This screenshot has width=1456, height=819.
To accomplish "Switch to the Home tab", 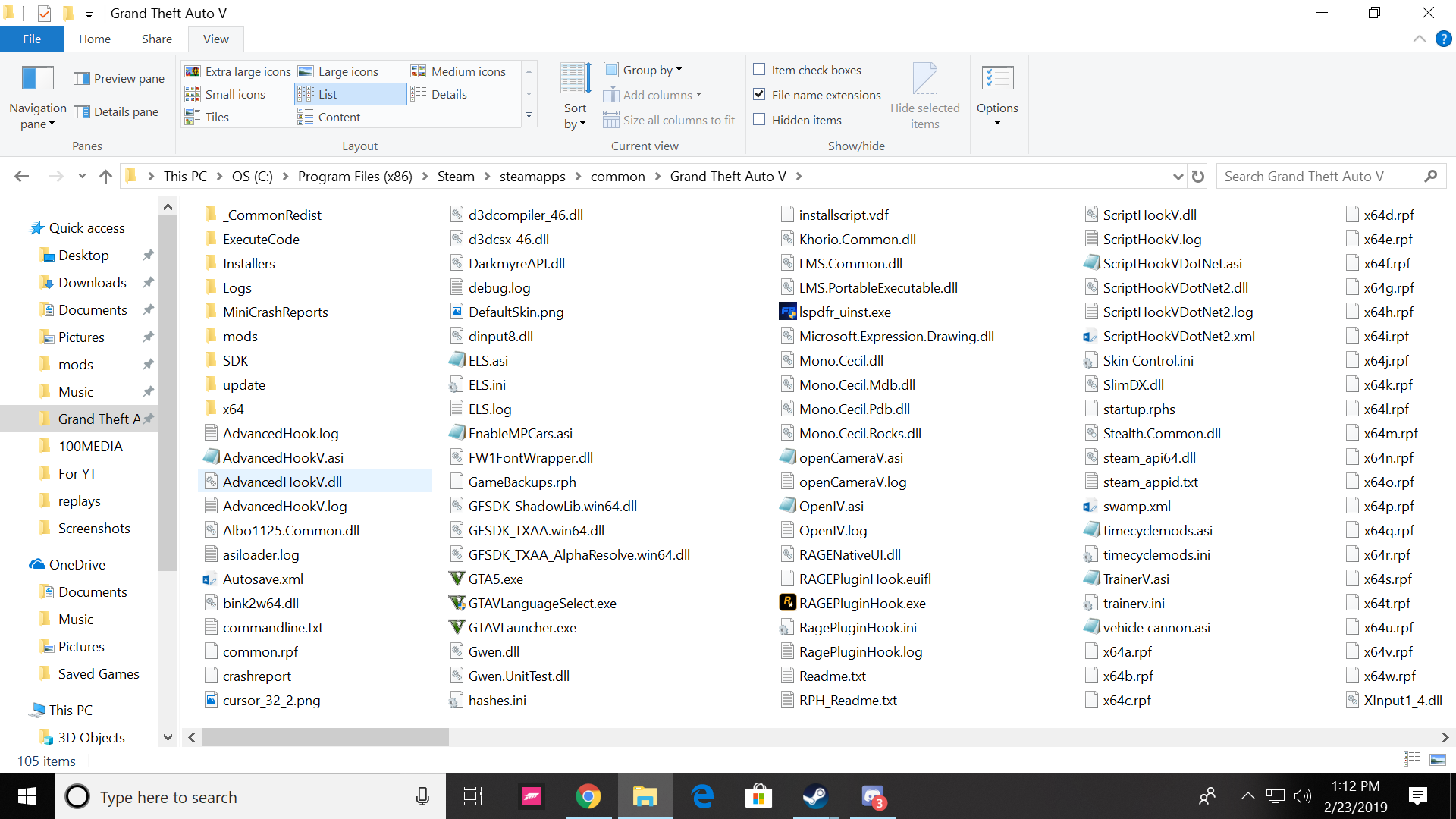I will pyautogui.click(x=94, y=39).
